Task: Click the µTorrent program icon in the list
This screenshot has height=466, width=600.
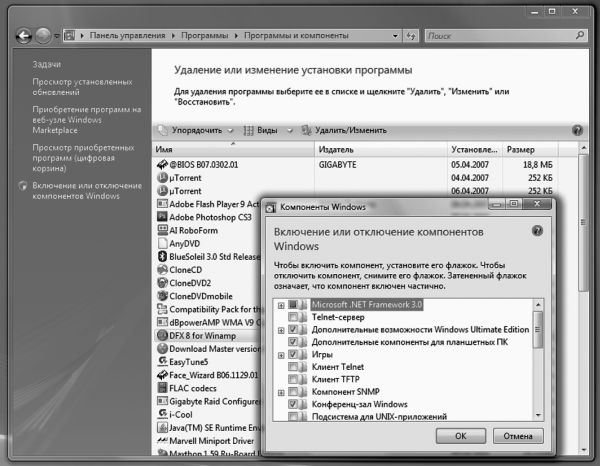Action: pos(162,177)
